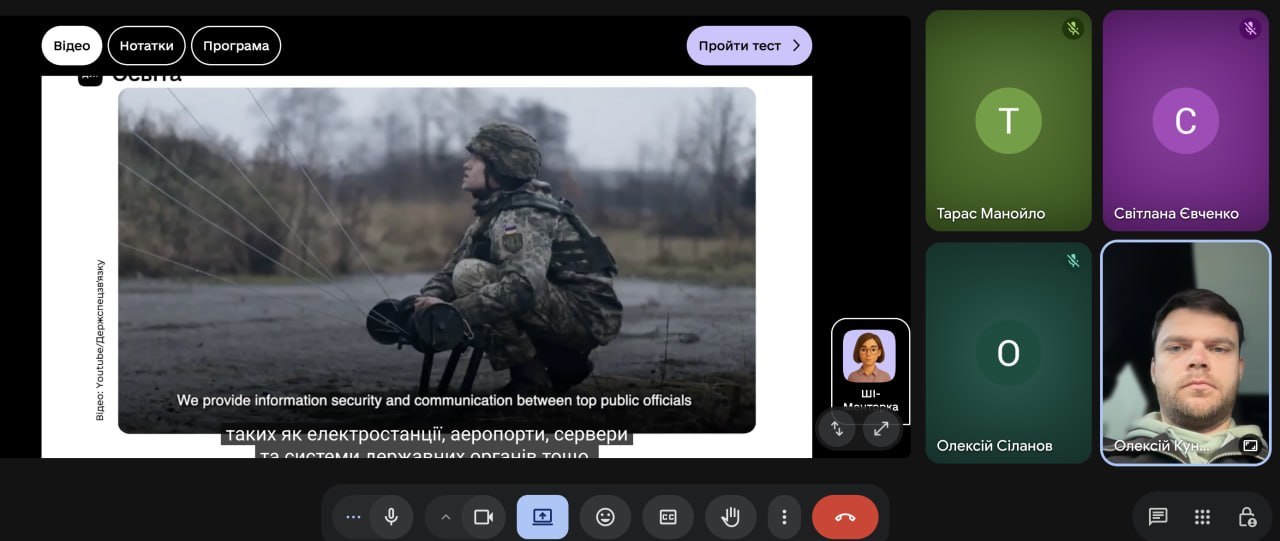Select Тарас Манойло participant tile

click(1008, 121)
